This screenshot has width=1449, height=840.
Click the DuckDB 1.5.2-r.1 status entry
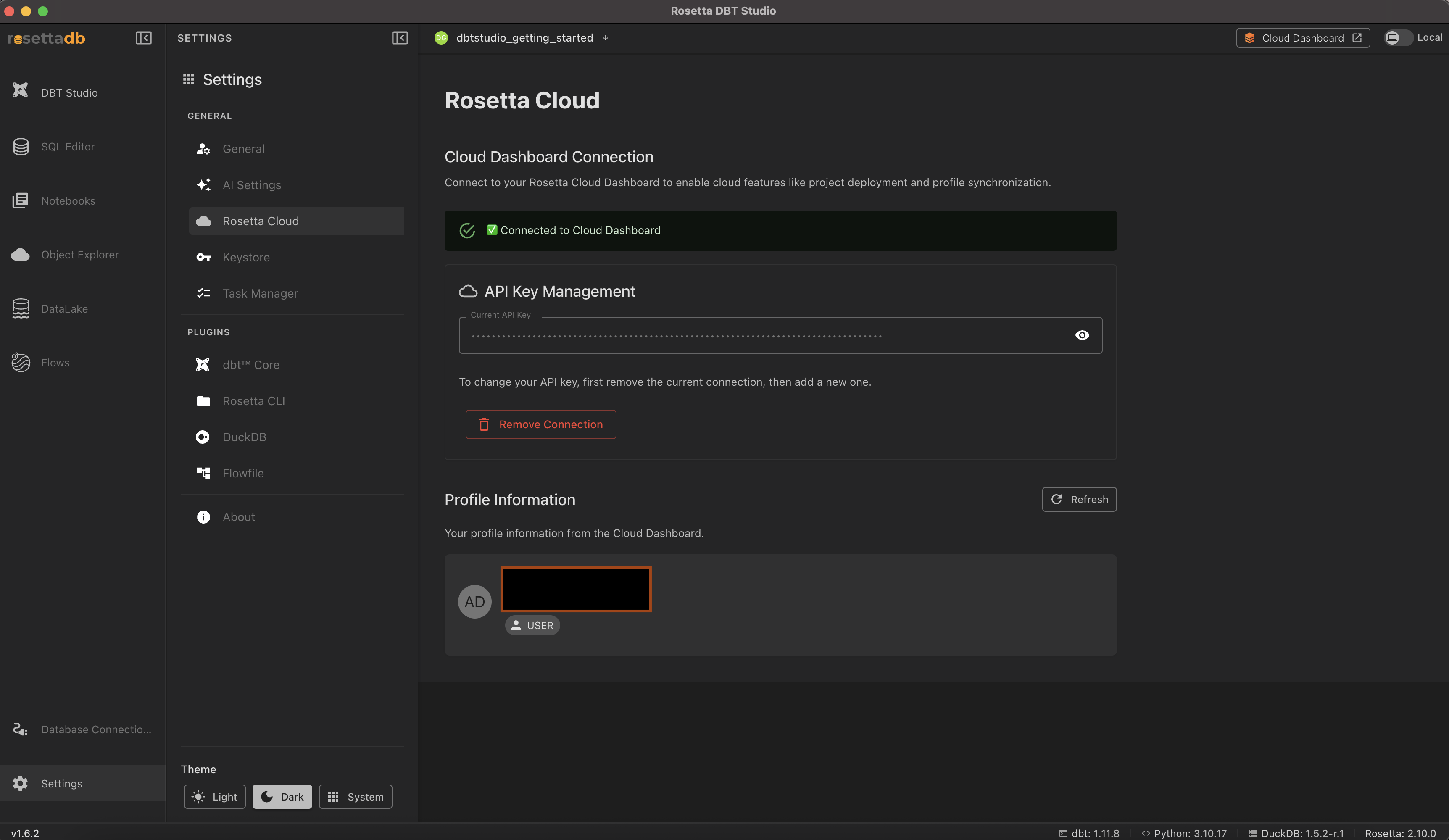(x=1296, y=833)
